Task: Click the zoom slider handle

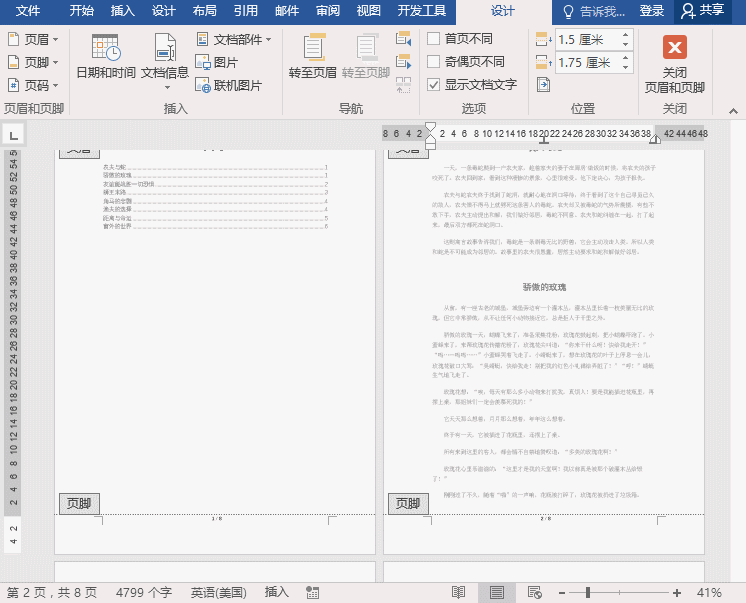Action: coord(588,593)
